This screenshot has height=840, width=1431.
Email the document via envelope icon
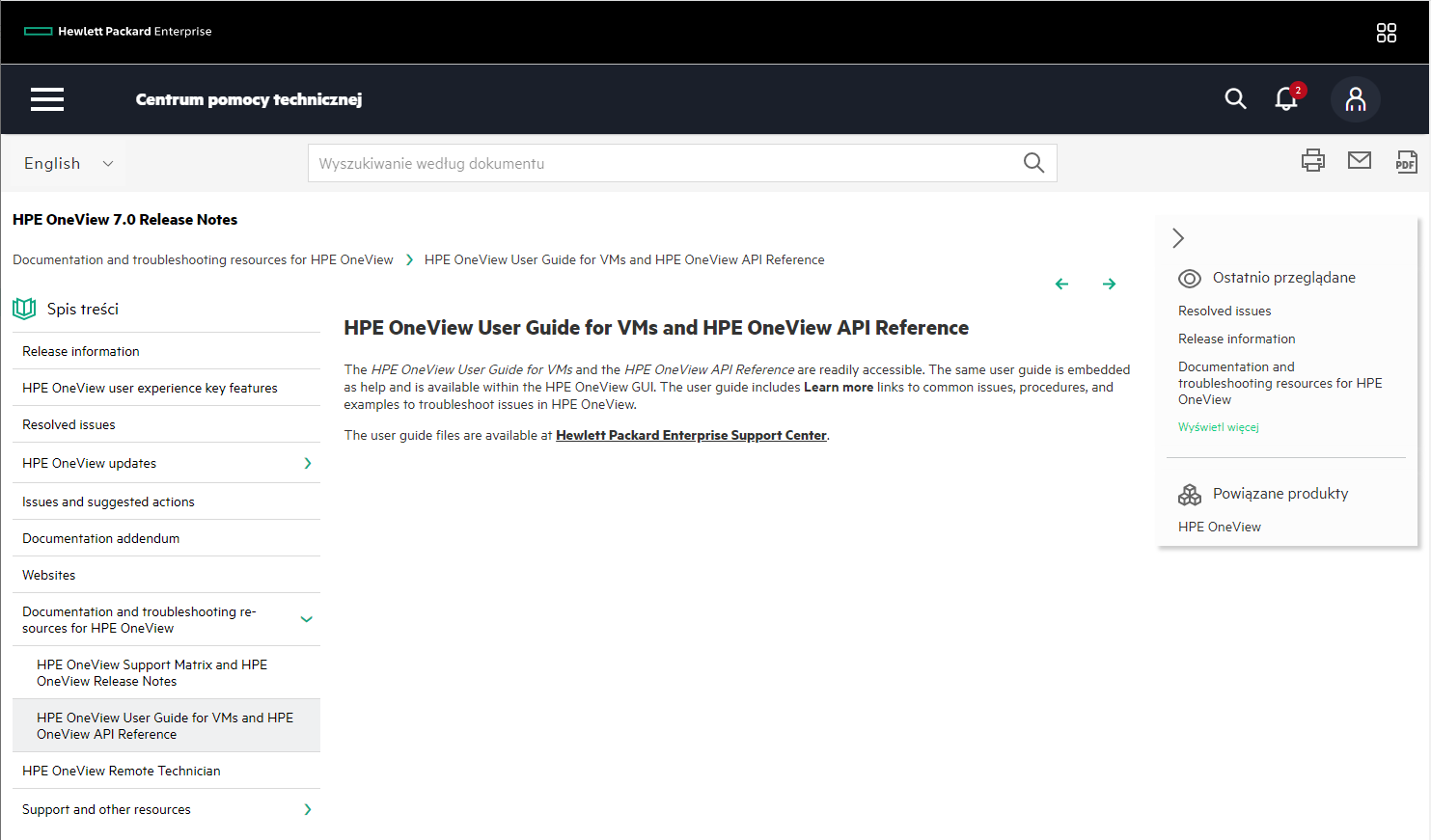[1360, 160]
